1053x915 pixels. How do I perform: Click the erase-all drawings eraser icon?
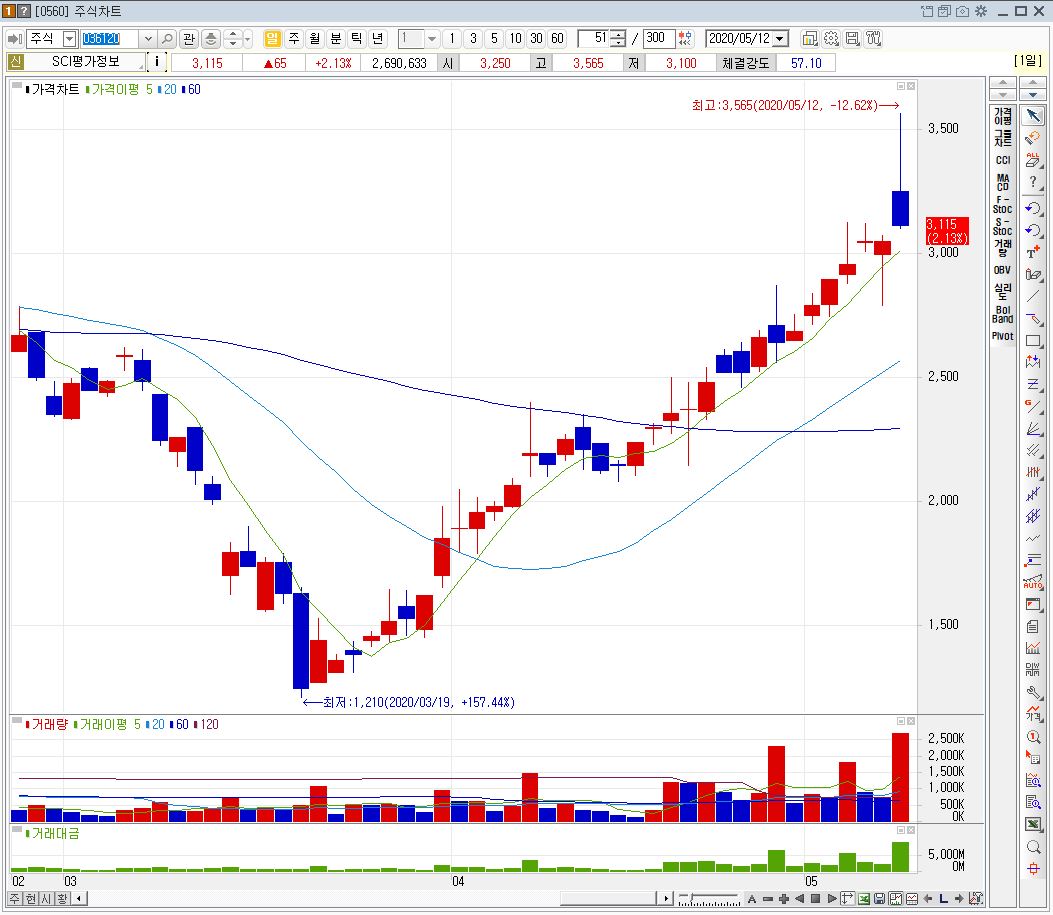pos(1034,160)
